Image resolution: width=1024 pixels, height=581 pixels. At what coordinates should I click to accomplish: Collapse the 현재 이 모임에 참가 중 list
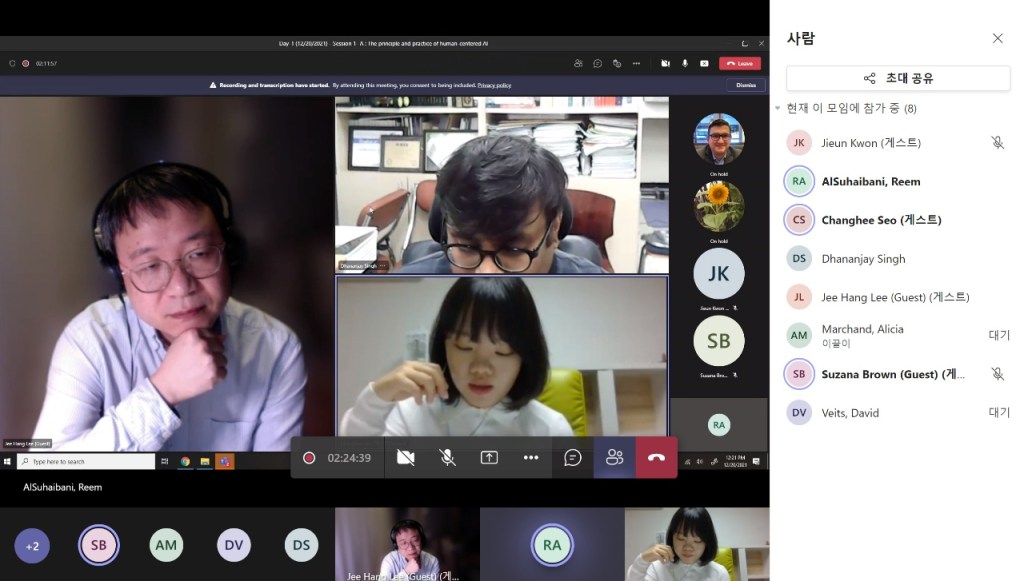pyautogui.click(x=778, y=108)
